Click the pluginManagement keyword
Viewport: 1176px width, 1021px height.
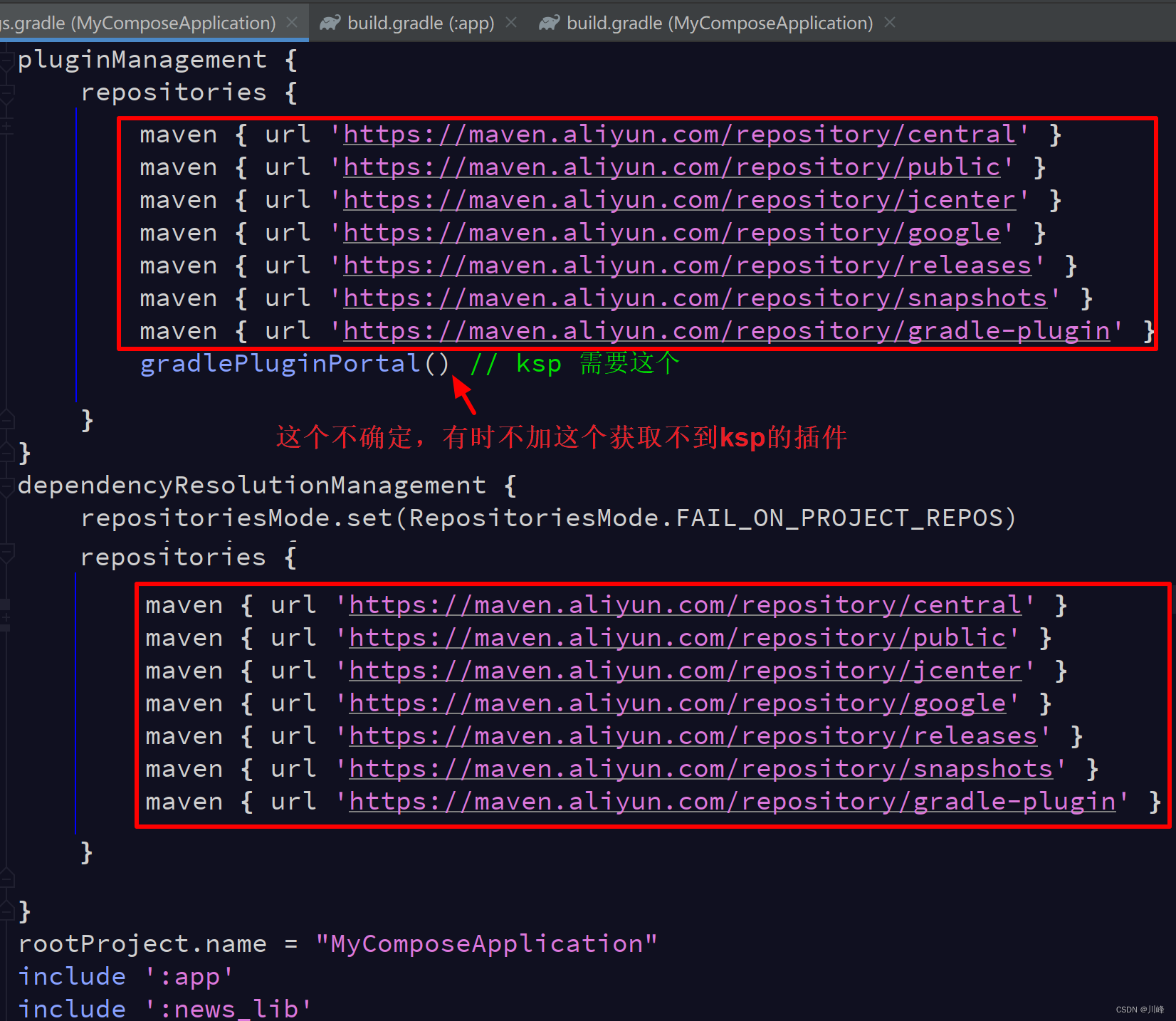pyautogui.click(x=142, y=60)
